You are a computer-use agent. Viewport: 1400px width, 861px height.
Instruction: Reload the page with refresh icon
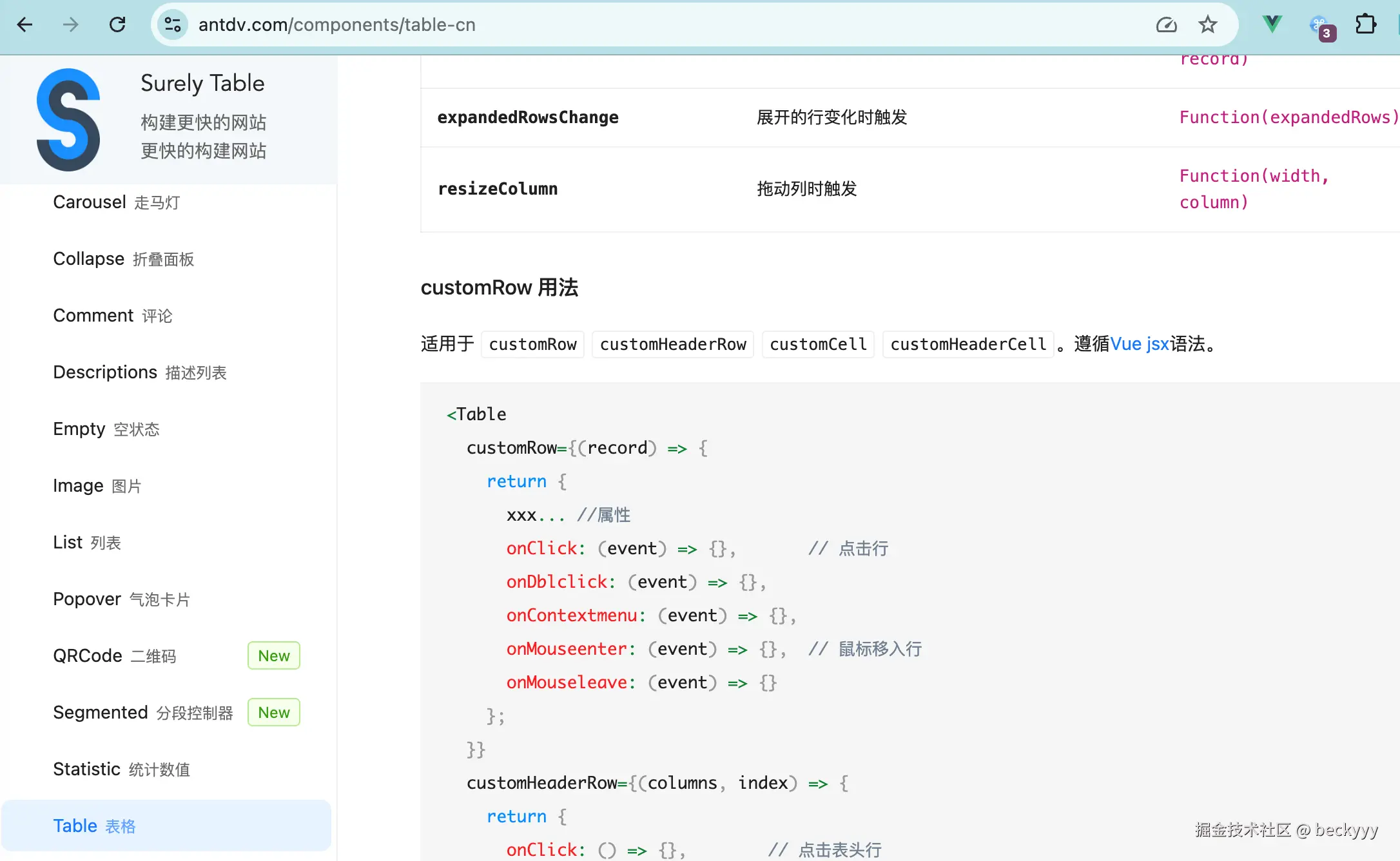117,24
